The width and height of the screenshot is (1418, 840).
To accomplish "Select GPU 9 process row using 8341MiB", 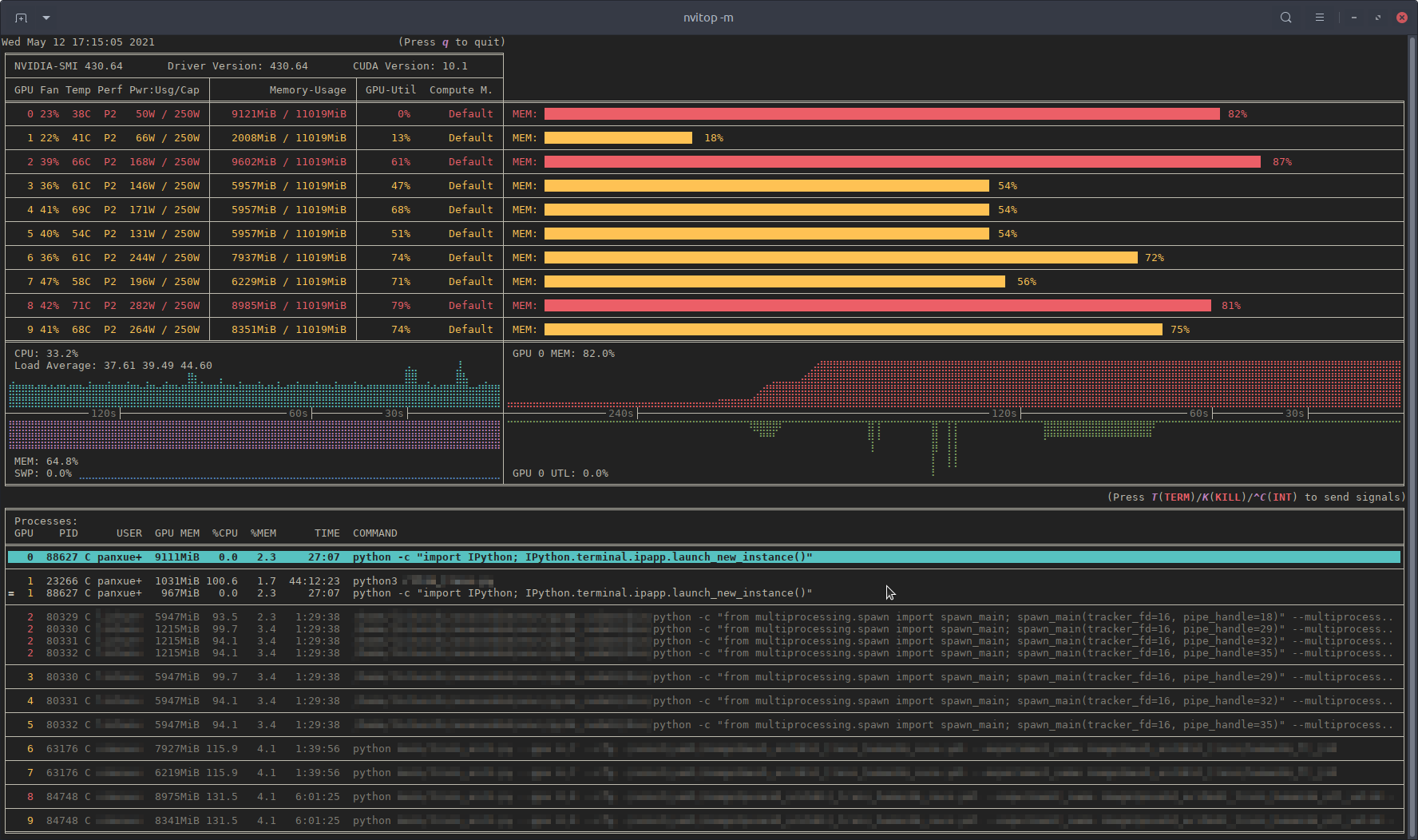I will [x=176, y=821].
